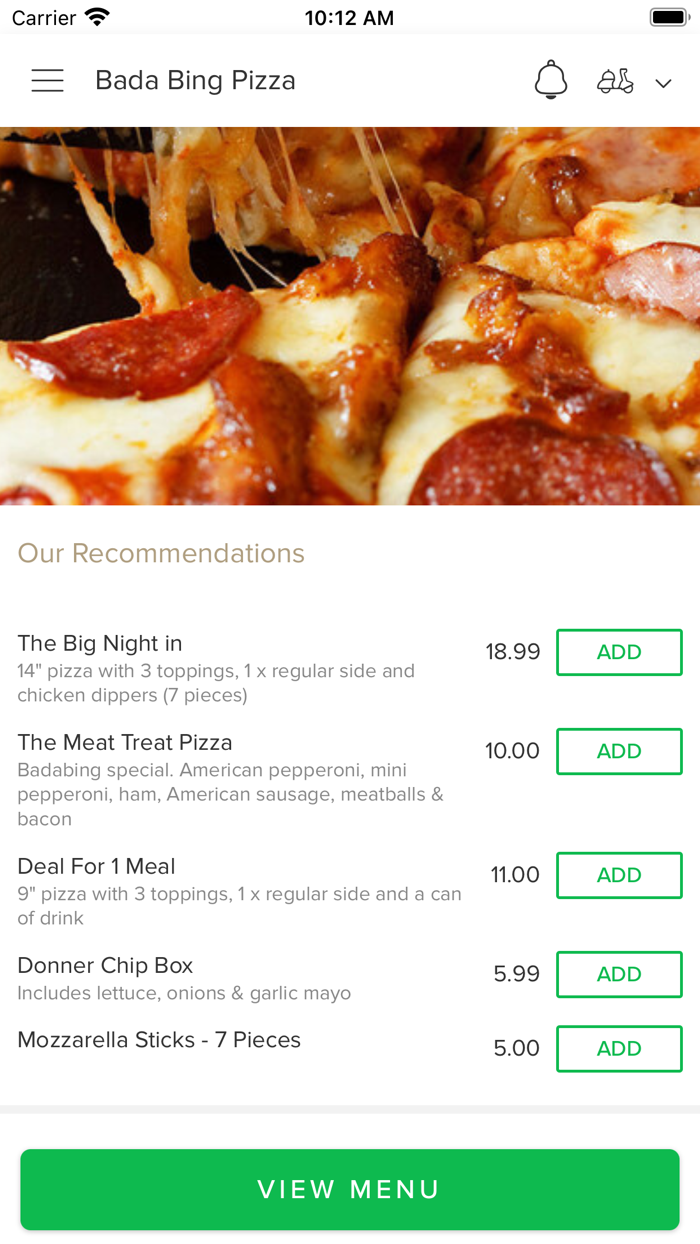The height and width of the screenshot is (1244, 700).
Task: Click the Bada Bing Pizza title
Action: 195,80
